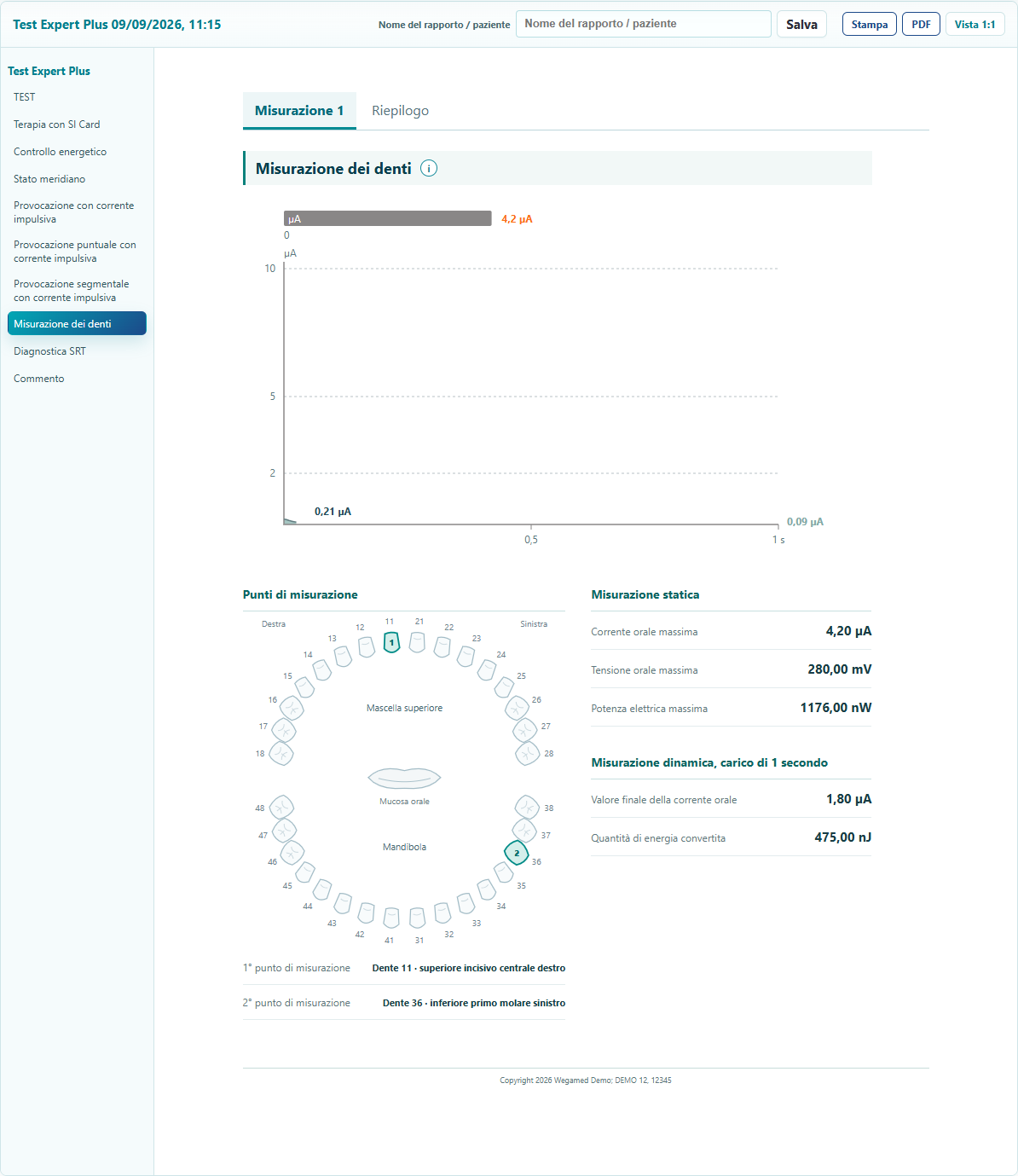Select tooth 41 lower incisor icon
Viewport: 1018px width, 1176px height.
pyautogui.click(x=391, y=918)
